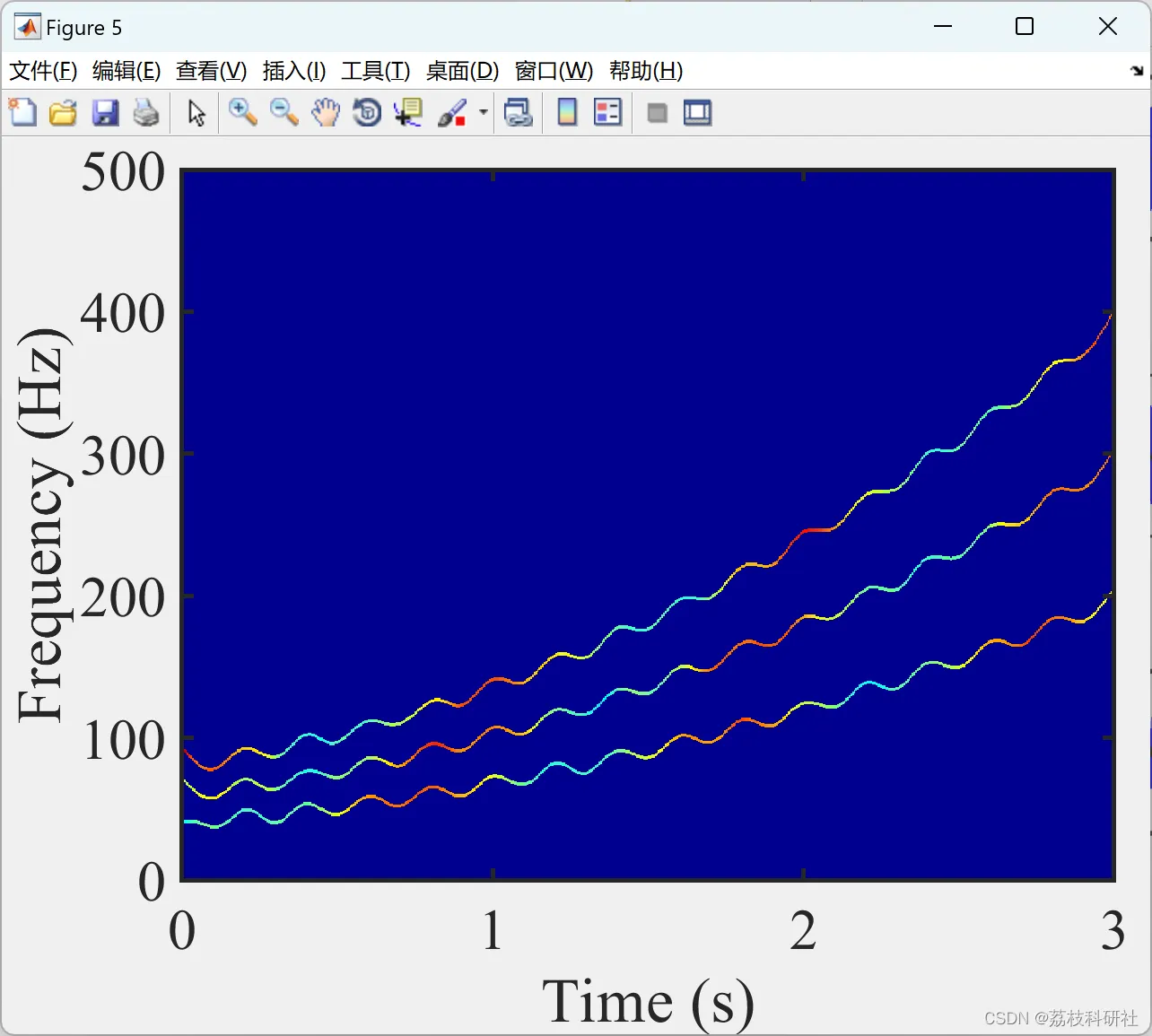Click the Link Plot icon
Viewport: 1152px width, 1036px height.
(518, 113)
